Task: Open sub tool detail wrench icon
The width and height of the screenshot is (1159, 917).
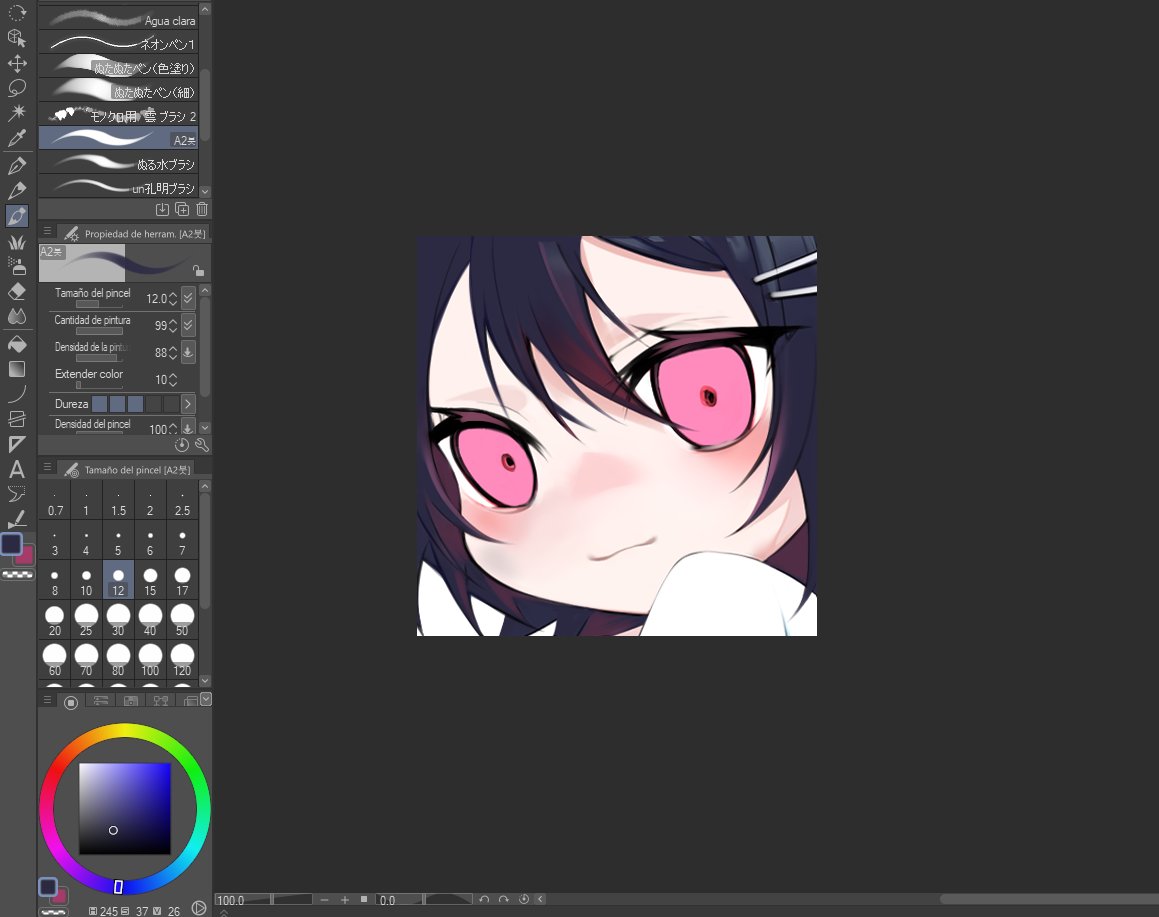Action: [x=201, y=445]
